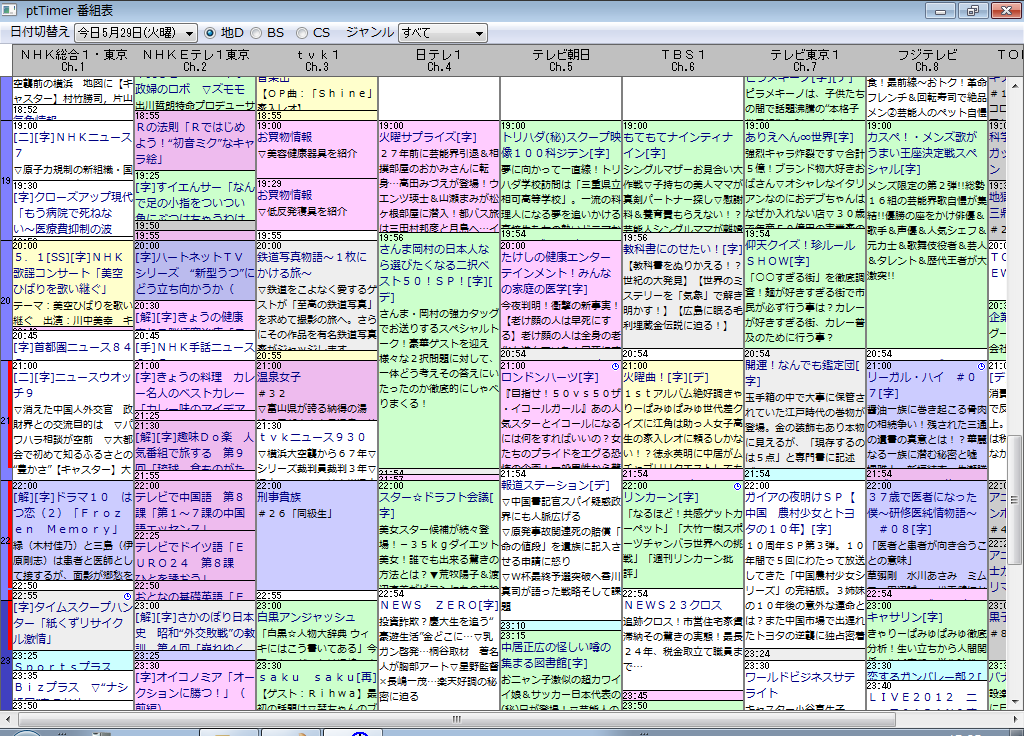Click the blue circular icon on the taskbar
This screenshot has height=736, width=1024.
point(360,733)
